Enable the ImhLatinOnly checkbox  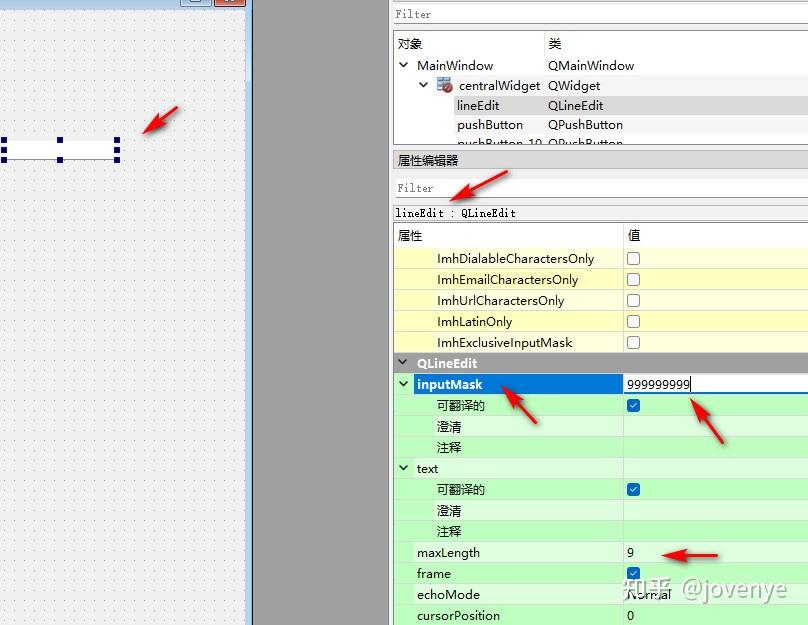click(x=636, y=321)
